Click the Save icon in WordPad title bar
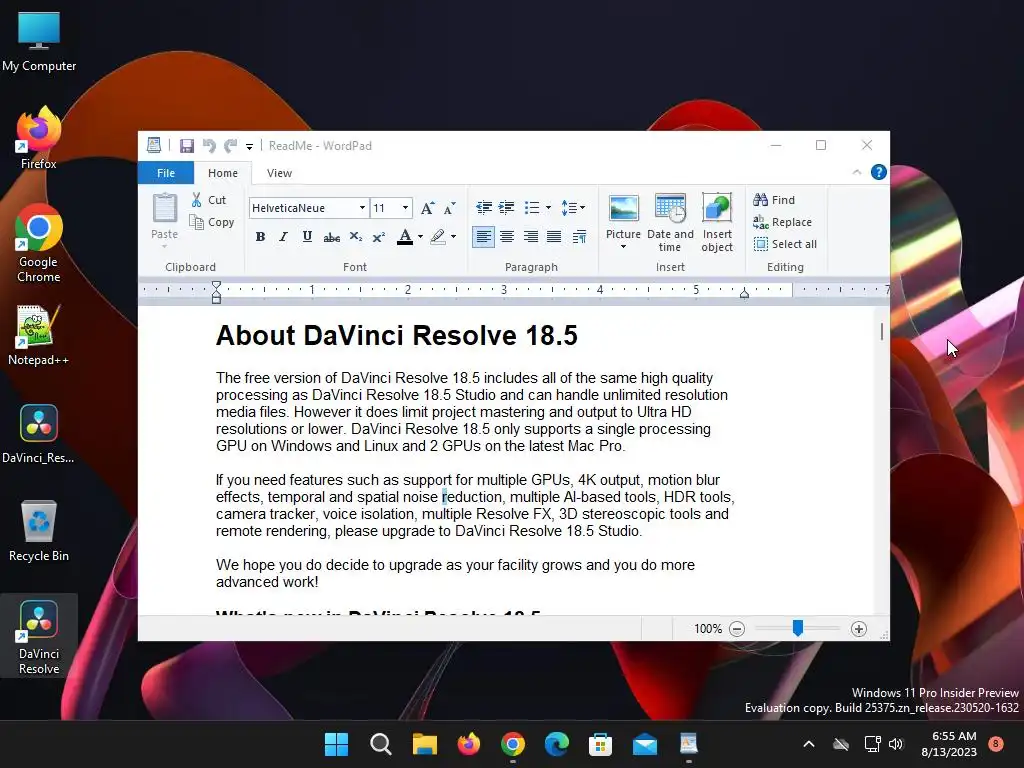Screen dimensions: 1024x768 (x=187, y=146)
